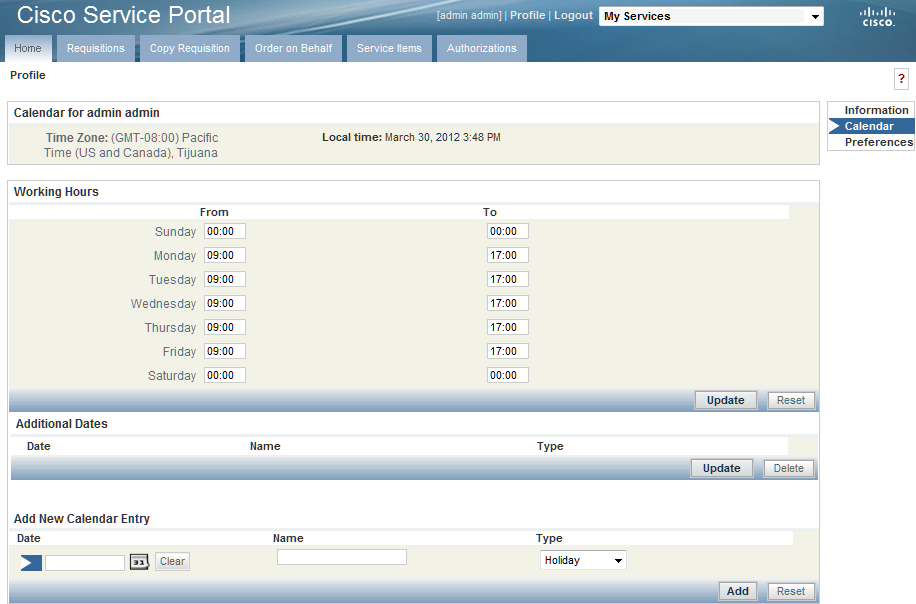Edit the Wednesday From time field

click(x=225, y=303)
